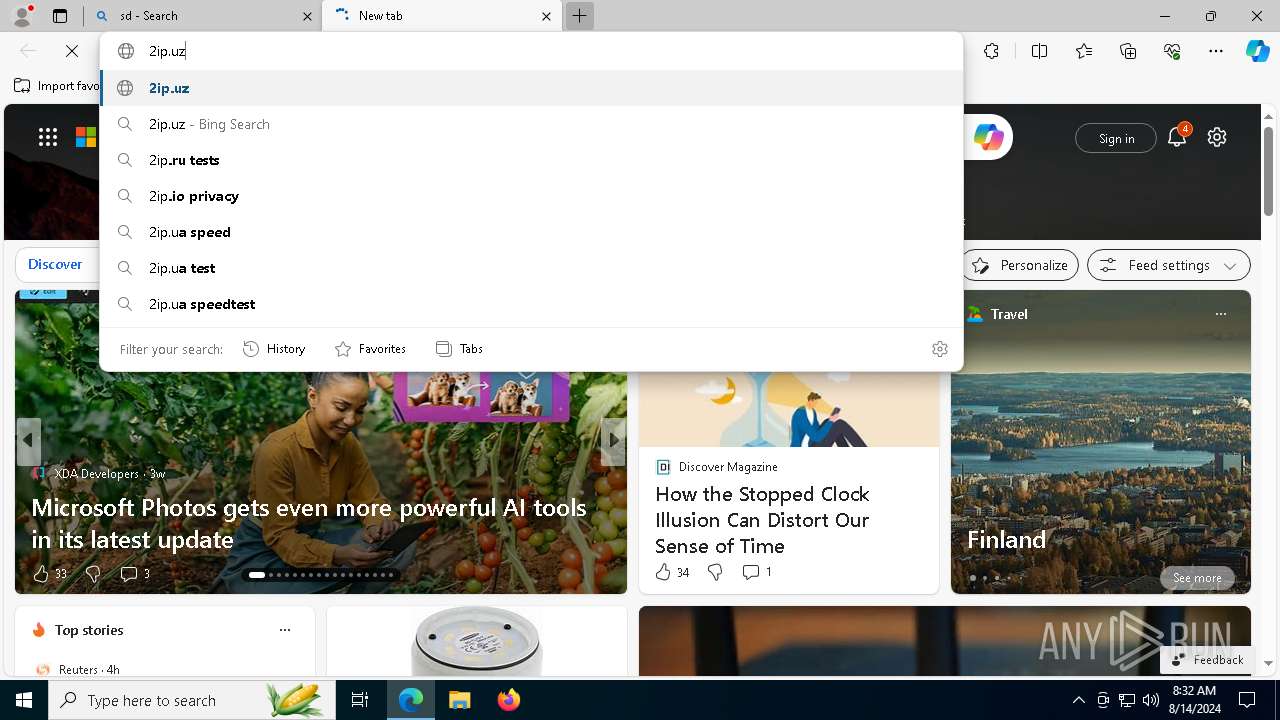Screen dimensions: 1280x720
Task: Click Import favorites bookmark
Action: pos(58,86)
